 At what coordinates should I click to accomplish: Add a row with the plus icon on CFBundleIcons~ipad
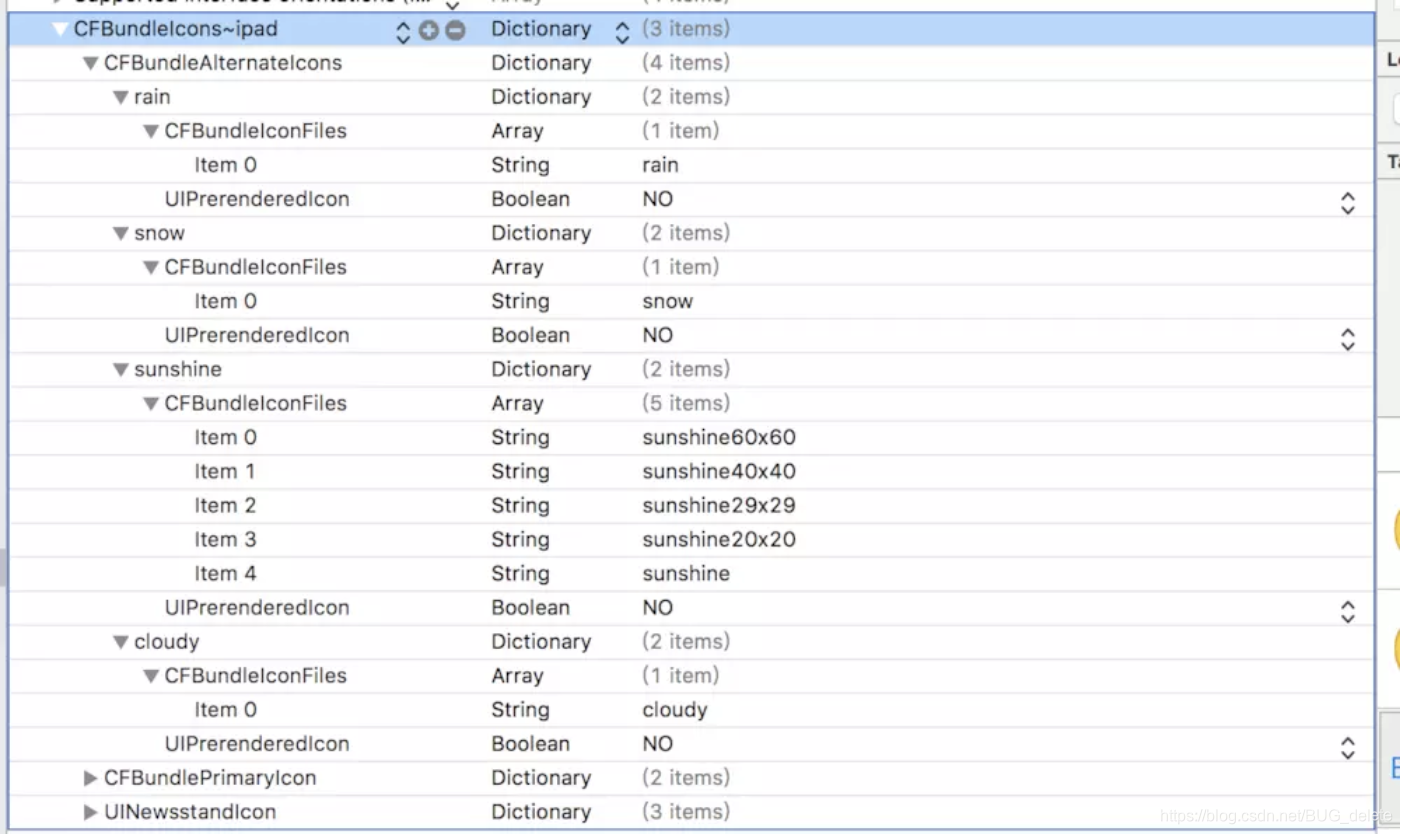click(430, 31)
